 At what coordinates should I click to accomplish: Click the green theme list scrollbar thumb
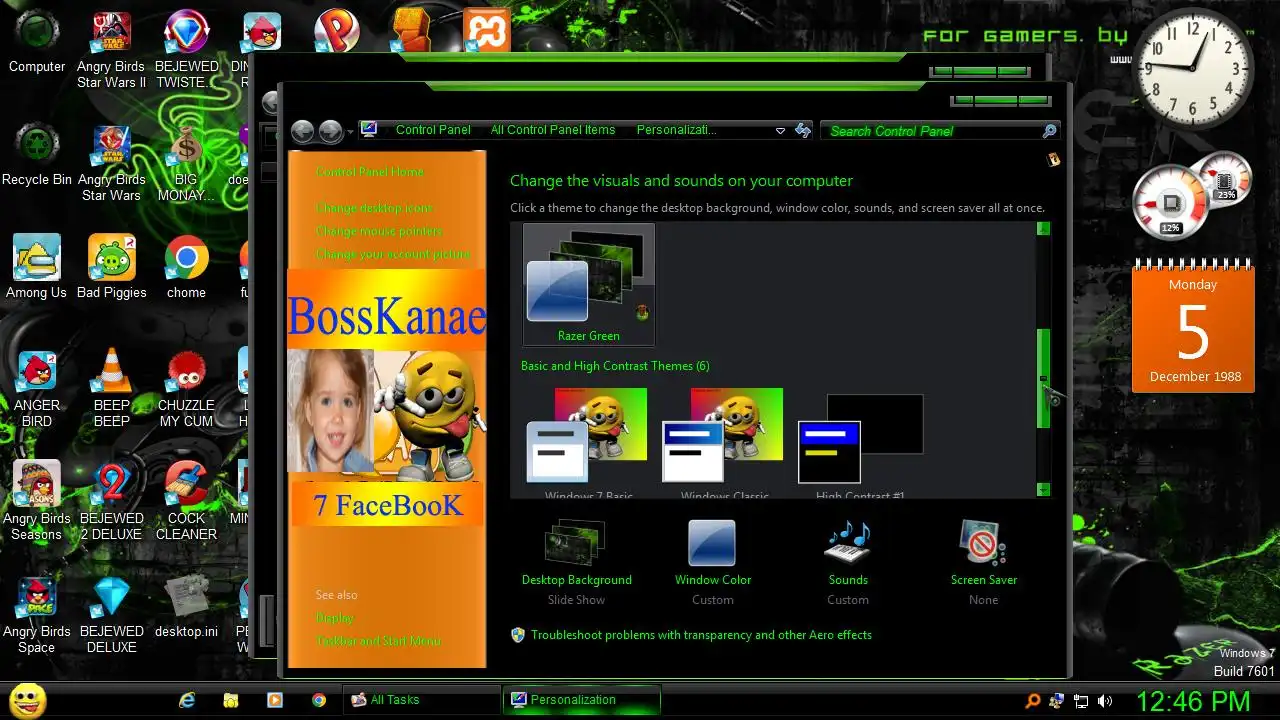click(x=1043, y=378)
